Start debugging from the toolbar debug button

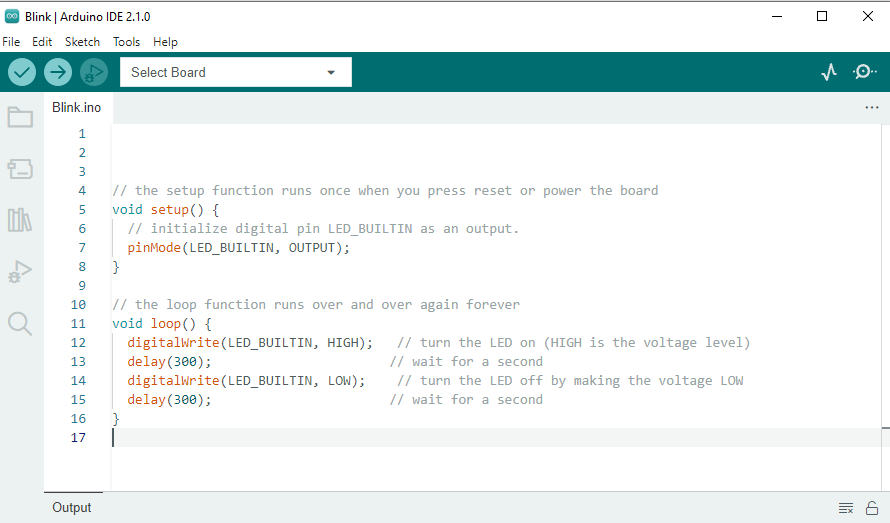tap(94, 72)
